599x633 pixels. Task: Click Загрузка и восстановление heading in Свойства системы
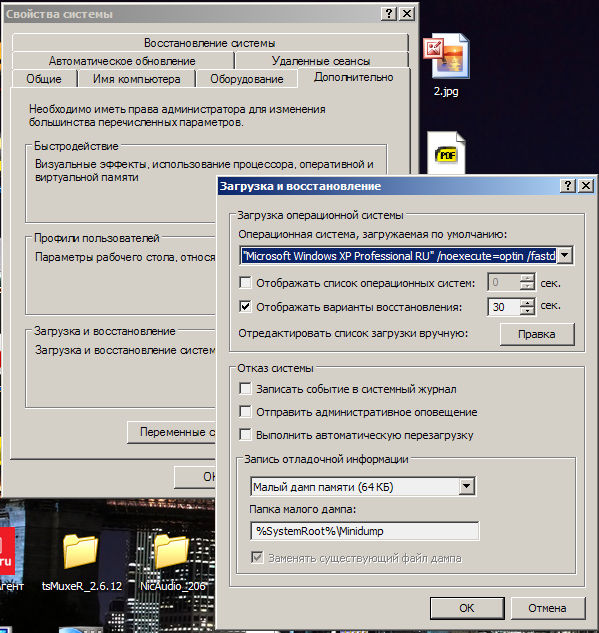[105, 331]
